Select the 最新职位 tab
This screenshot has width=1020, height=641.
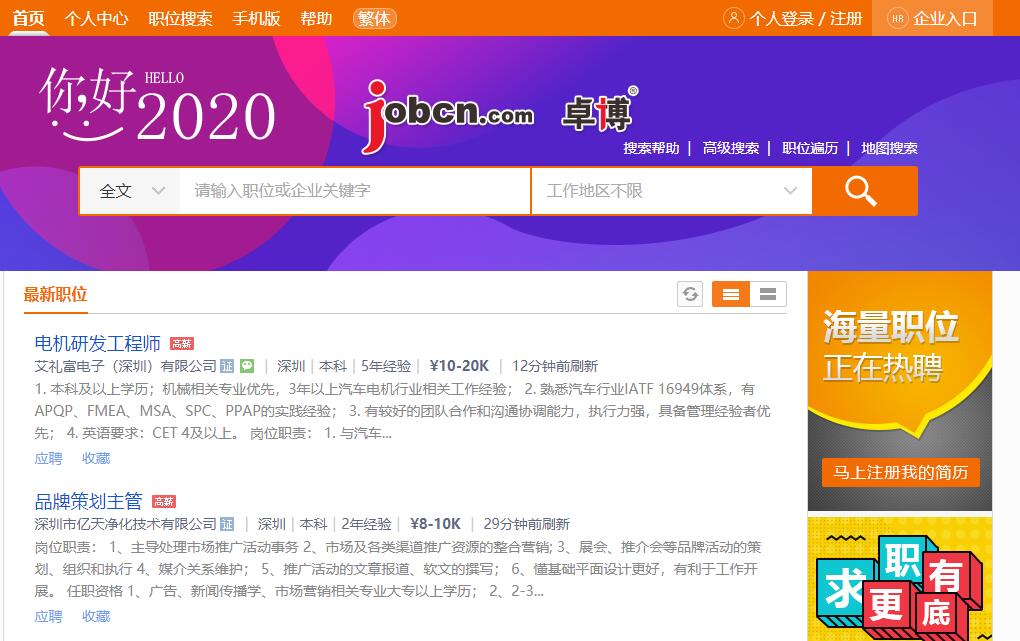55,294
